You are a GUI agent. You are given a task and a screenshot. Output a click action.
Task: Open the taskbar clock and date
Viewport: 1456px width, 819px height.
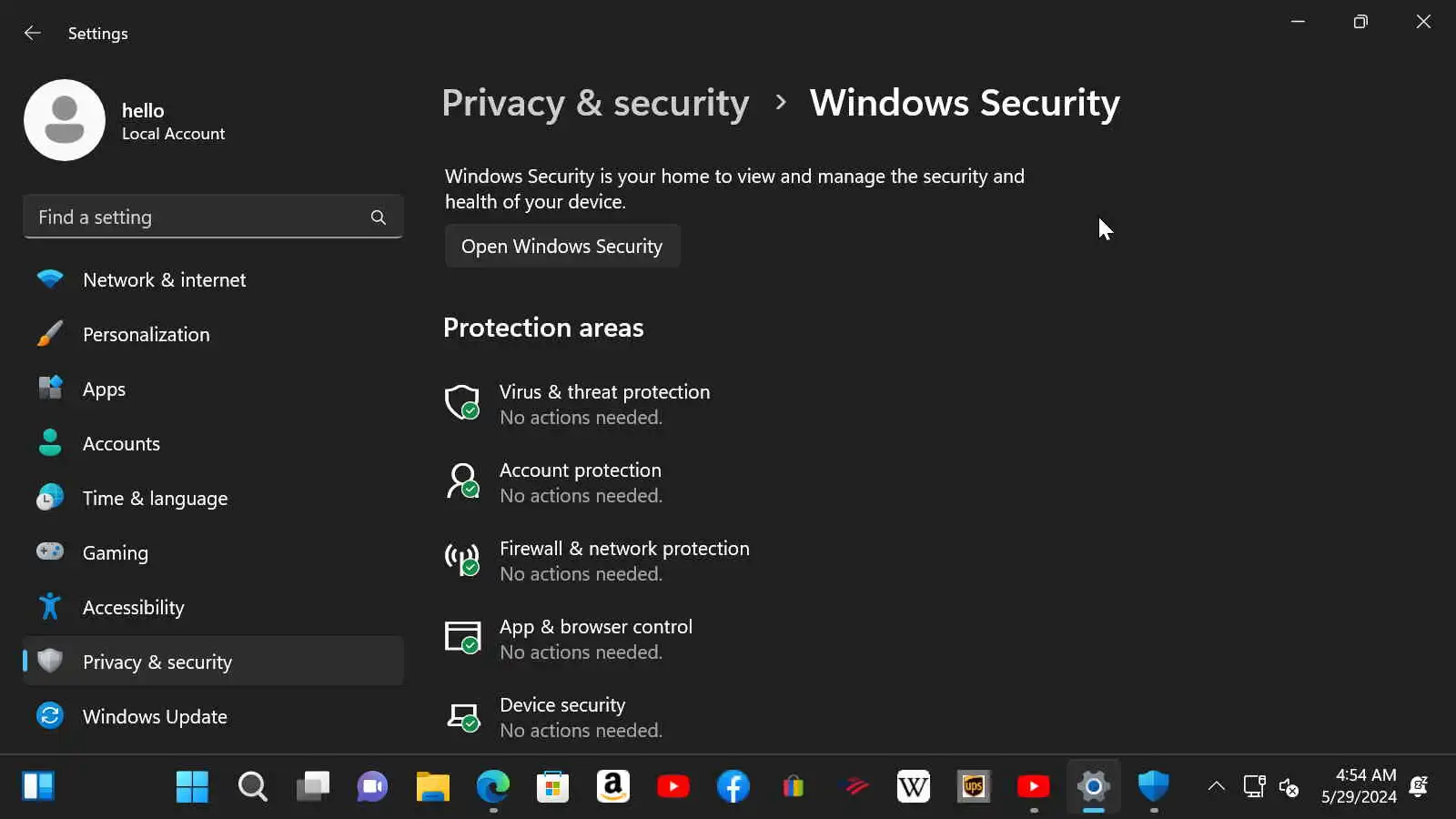pyautogui.click(x=1359, y=786)
